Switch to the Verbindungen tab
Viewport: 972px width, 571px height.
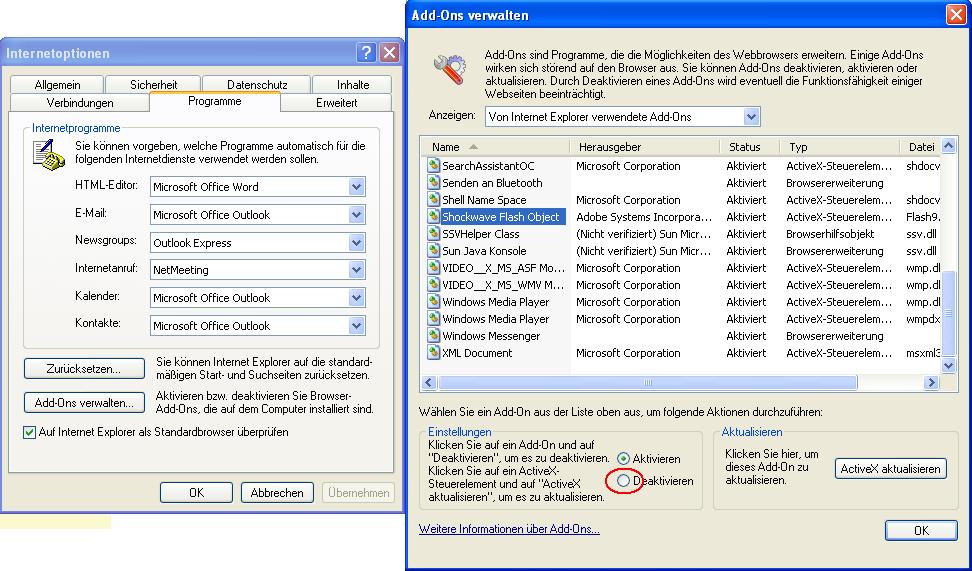[x=80, y=103]
